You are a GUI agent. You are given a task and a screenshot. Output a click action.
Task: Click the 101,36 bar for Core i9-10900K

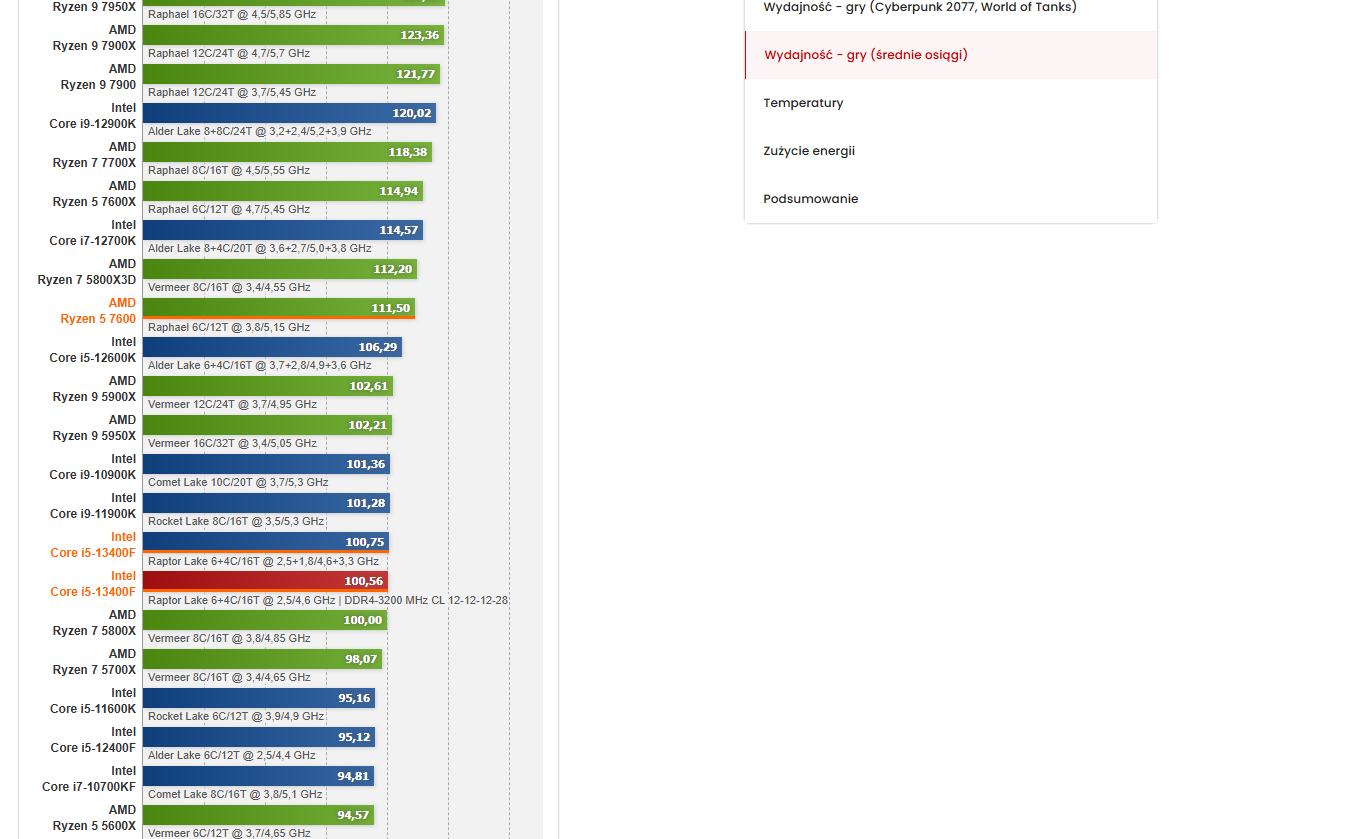point(266,464)
